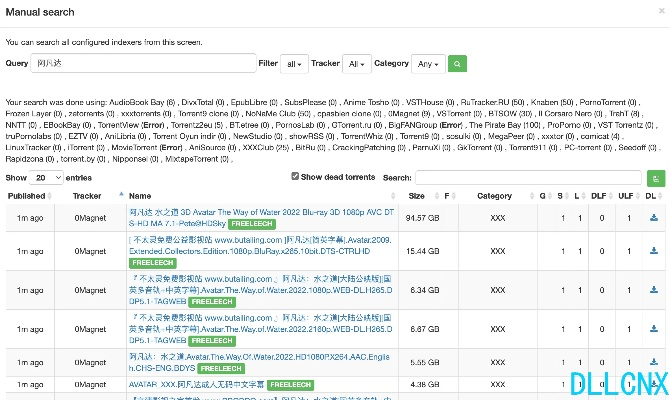
Task: Sort by the Name column header
Action: tap(140, 196)
